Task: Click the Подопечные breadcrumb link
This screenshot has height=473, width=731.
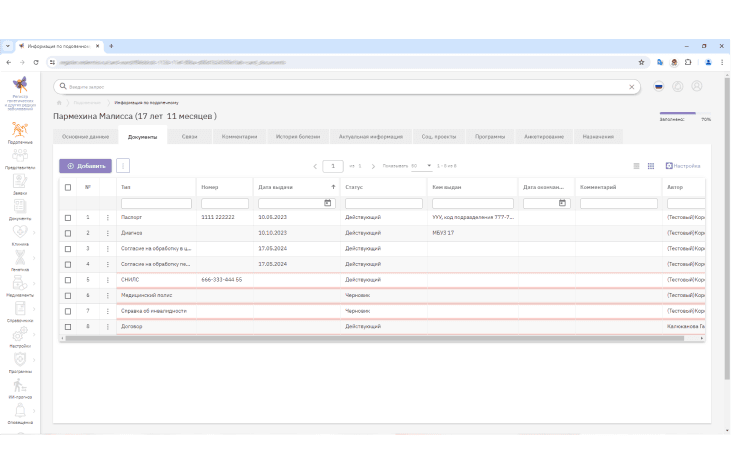Action: [x=87, y=103]
